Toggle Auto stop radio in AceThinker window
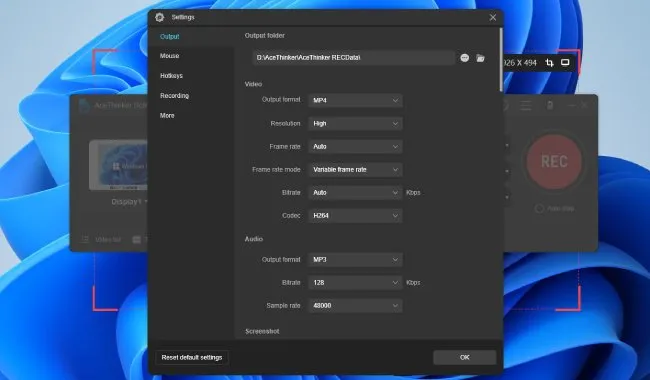 click(539, 208)
